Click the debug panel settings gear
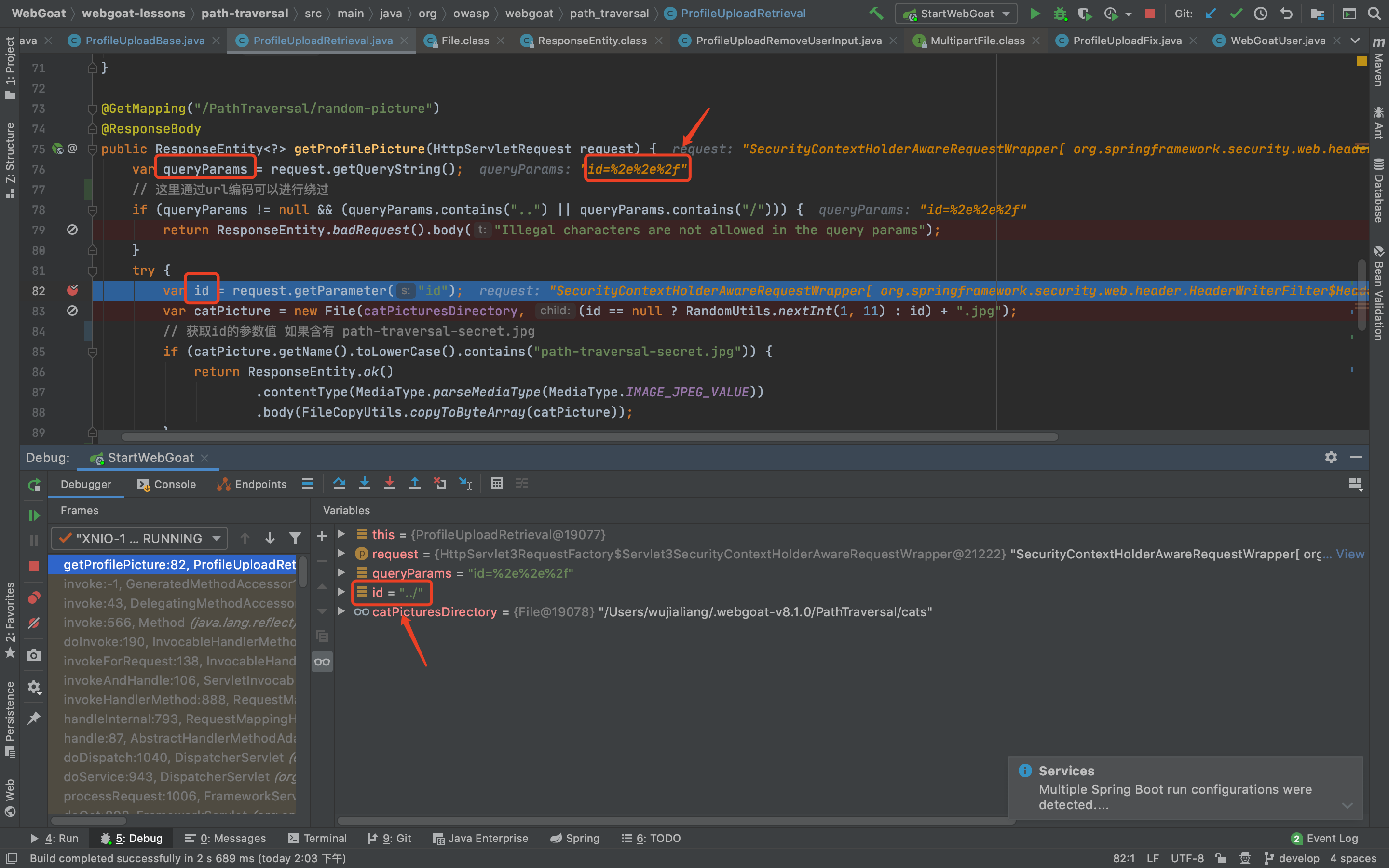Screen dimensions: 1389x868 pyautogui.click(x=1331, y=457)
